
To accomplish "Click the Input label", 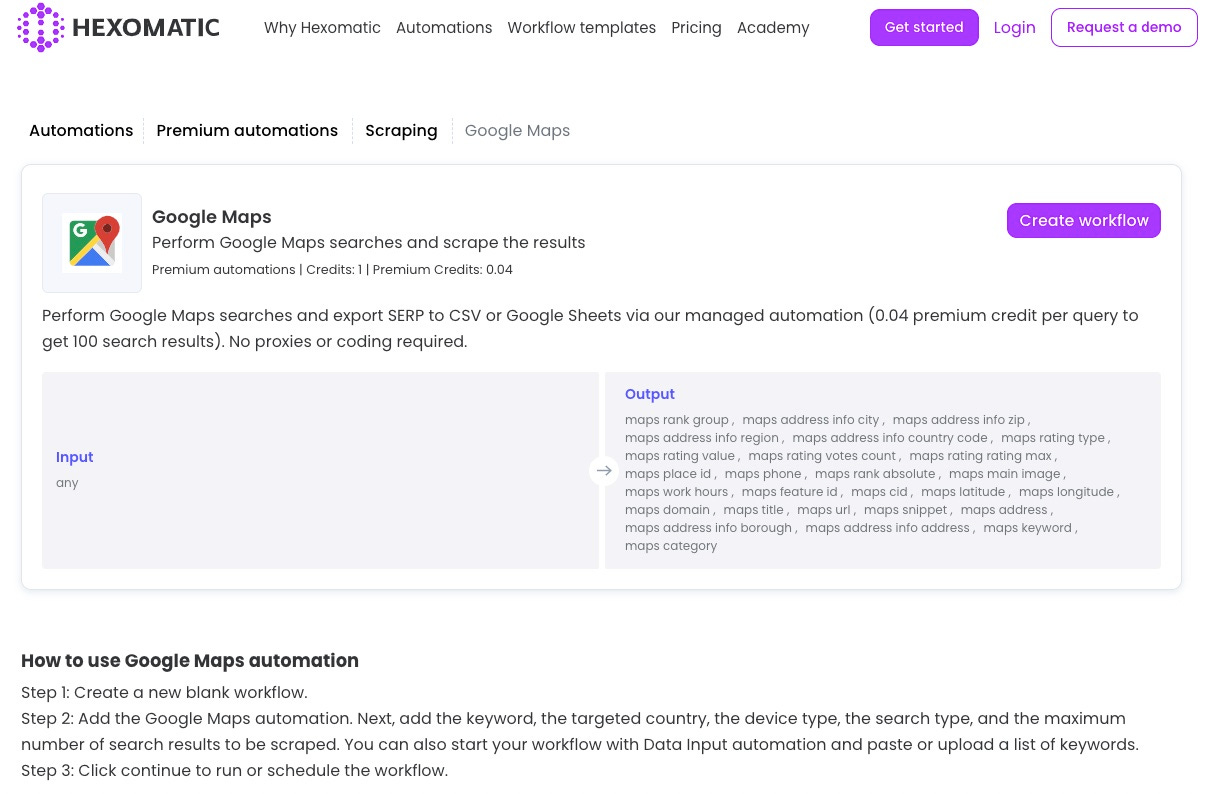I will click(75, 457).
